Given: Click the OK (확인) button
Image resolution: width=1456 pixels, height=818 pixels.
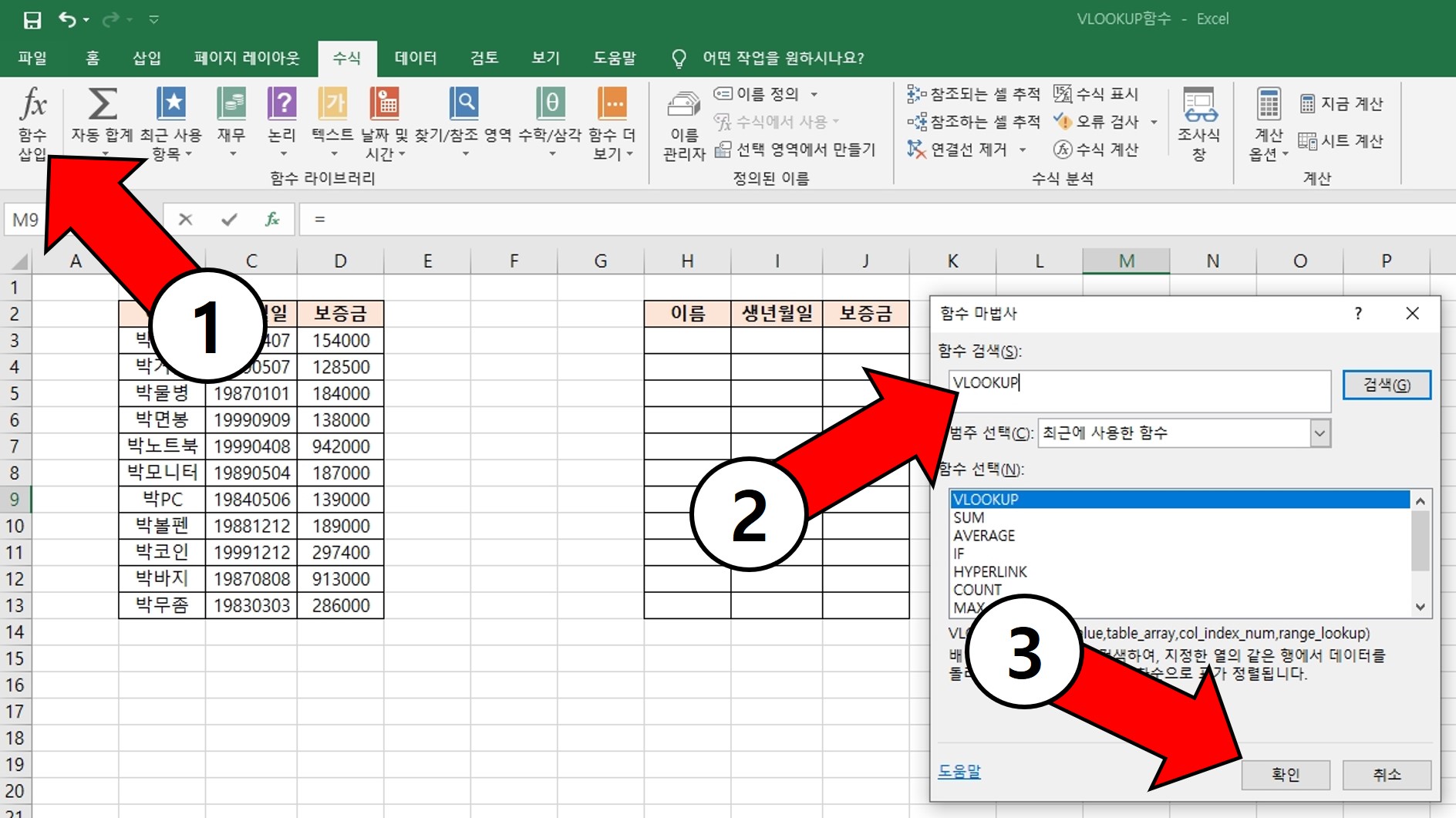Looking at the screenshot, I should (1286, 775).
